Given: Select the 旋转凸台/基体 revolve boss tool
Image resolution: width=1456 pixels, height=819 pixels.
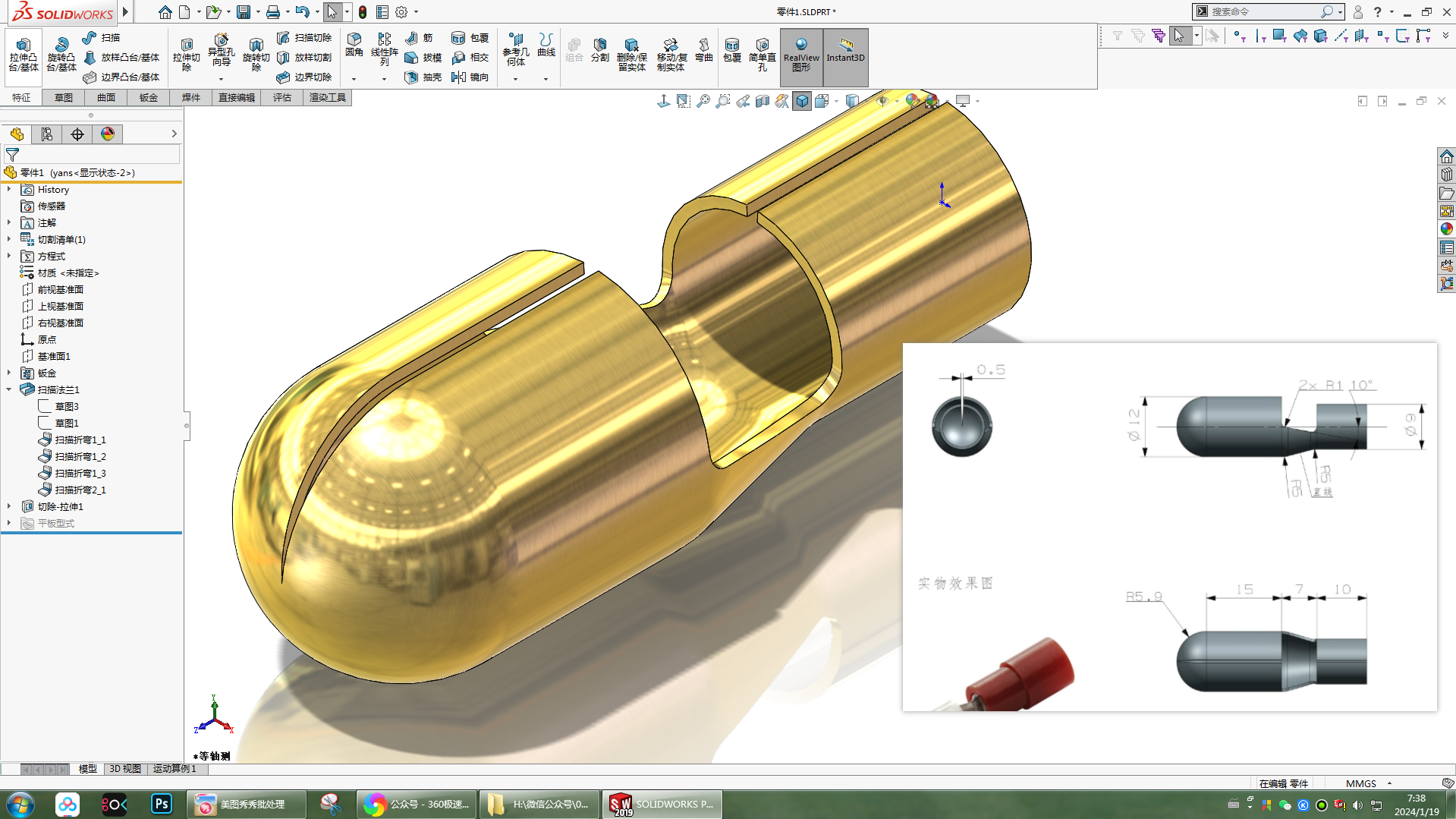Looking at the screenshot, I should [61, 54].
